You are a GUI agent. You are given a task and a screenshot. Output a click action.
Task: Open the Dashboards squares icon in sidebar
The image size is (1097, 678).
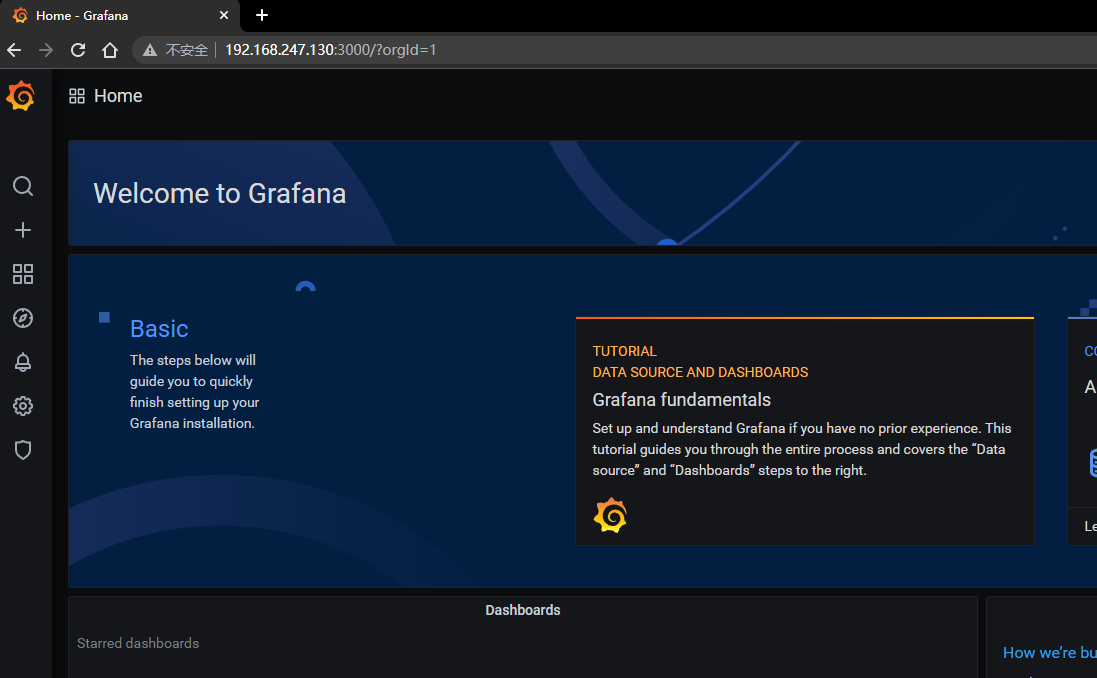(x=23, y=274)
